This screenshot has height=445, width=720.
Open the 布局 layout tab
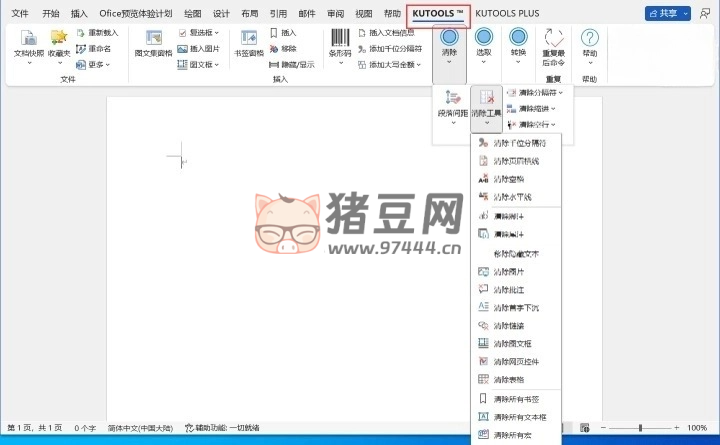pyautogui.click(x=249, y=14)
